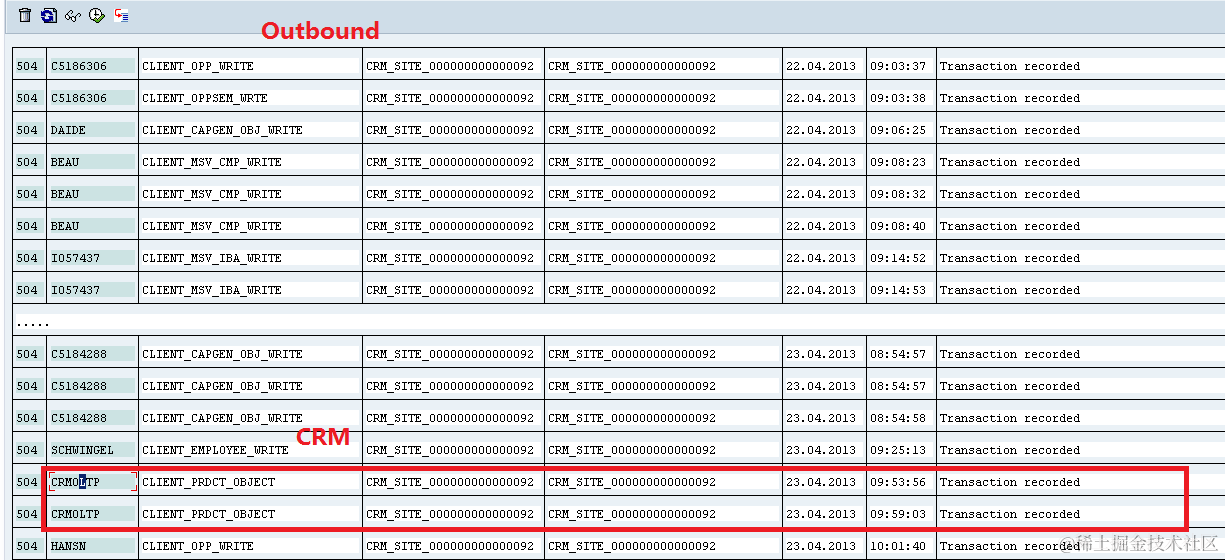Click user I057437 in the 09:14:52 row
The image size is (1225, 560).
pos(92,258)
